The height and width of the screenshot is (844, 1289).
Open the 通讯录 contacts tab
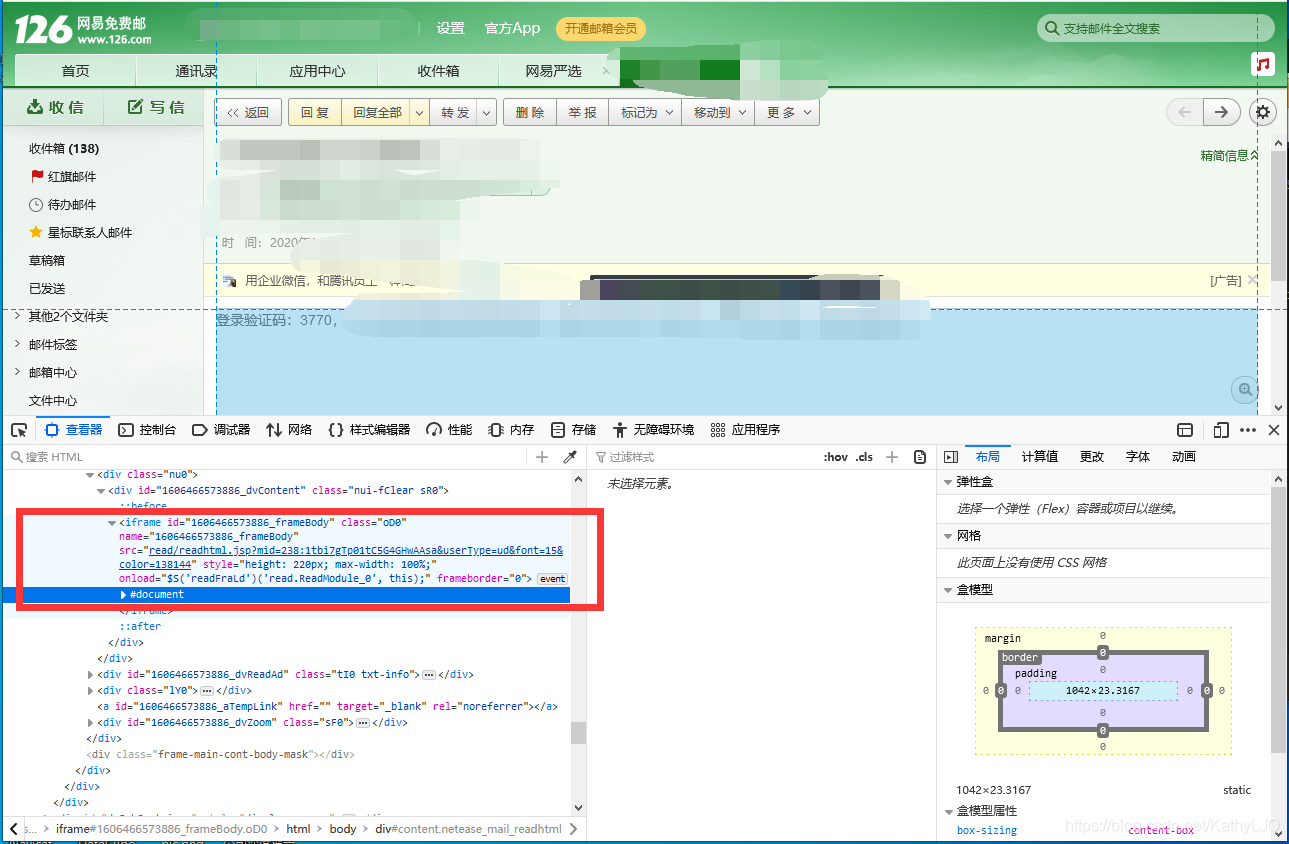[x=194, y=71]
